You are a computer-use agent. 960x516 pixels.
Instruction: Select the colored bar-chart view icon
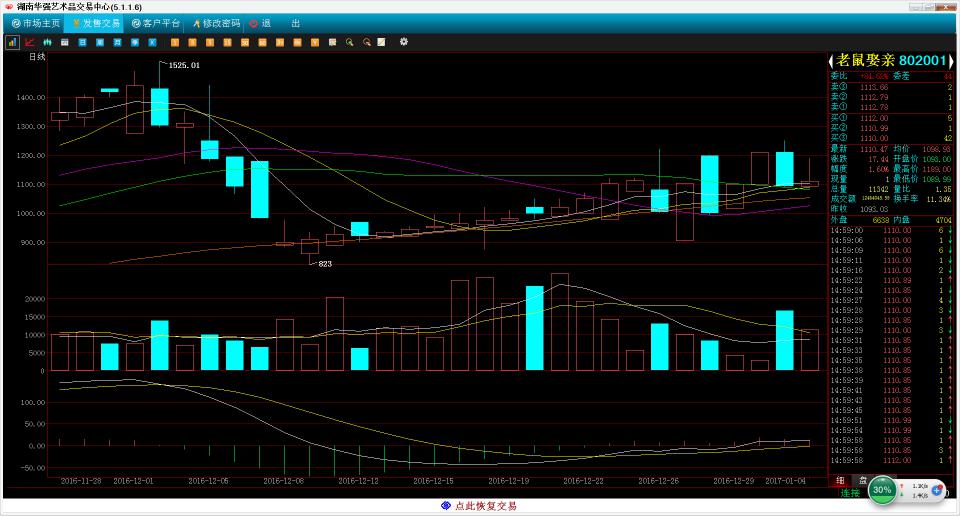12,42
